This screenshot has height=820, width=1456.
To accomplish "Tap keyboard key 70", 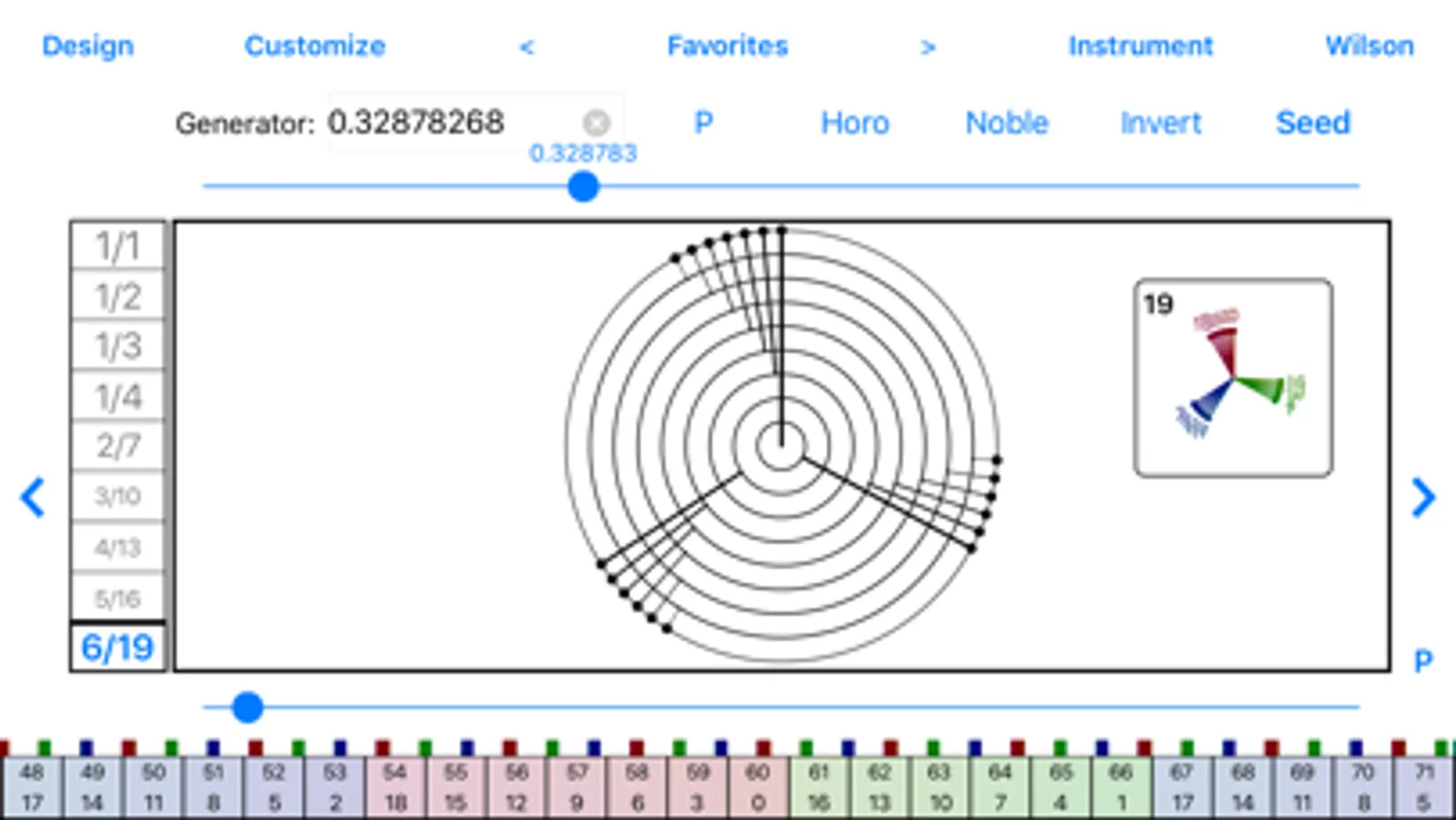I will coord(1363,787).
